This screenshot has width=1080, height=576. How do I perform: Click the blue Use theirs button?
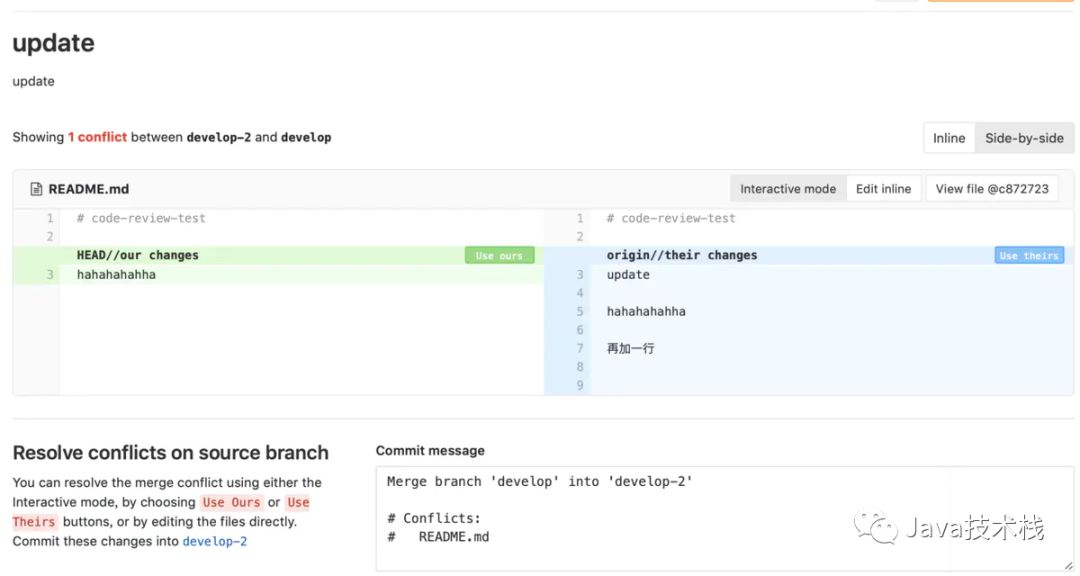(1028, 256)
